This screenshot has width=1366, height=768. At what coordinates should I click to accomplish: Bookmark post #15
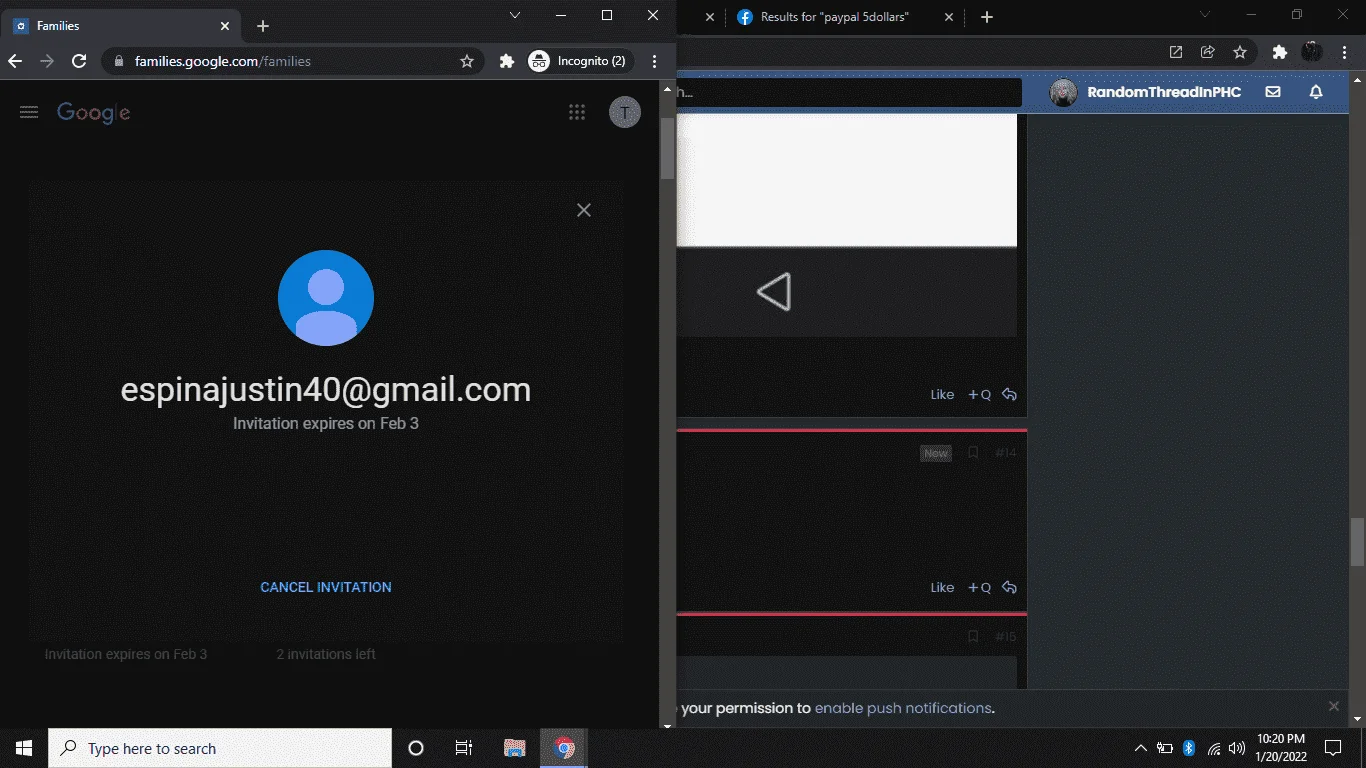[973, 636]
